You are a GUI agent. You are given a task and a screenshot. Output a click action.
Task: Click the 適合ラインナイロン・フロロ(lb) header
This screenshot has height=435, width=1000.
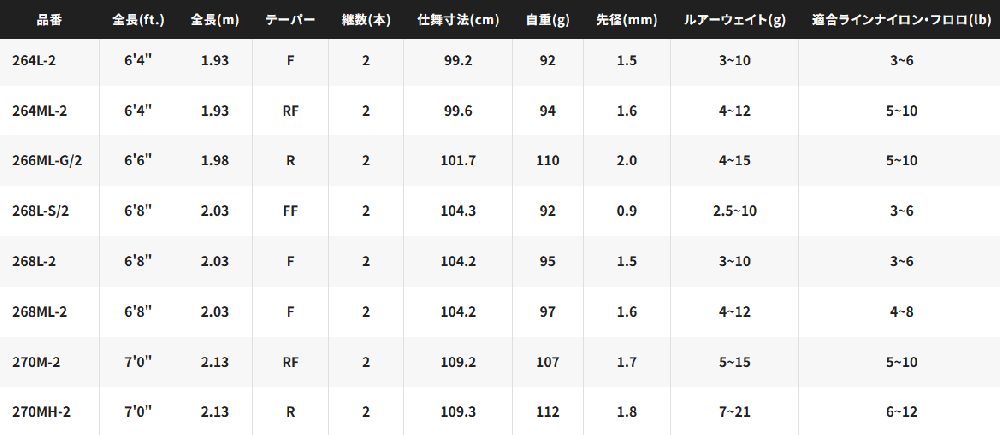[901, 19]
